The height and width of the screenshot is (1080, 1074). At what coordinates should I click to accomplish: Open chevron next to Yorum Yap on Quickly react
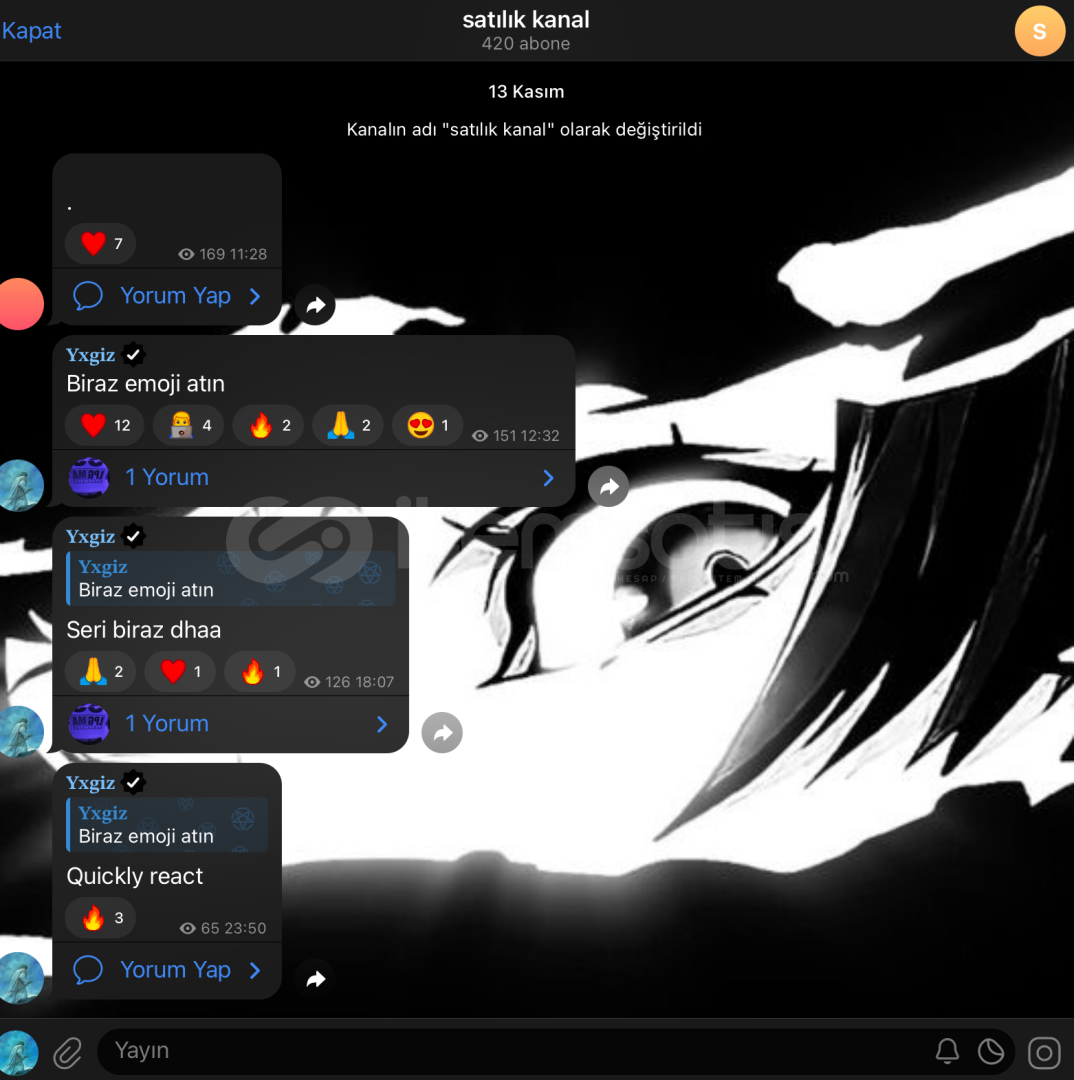(x=255, y=970)
